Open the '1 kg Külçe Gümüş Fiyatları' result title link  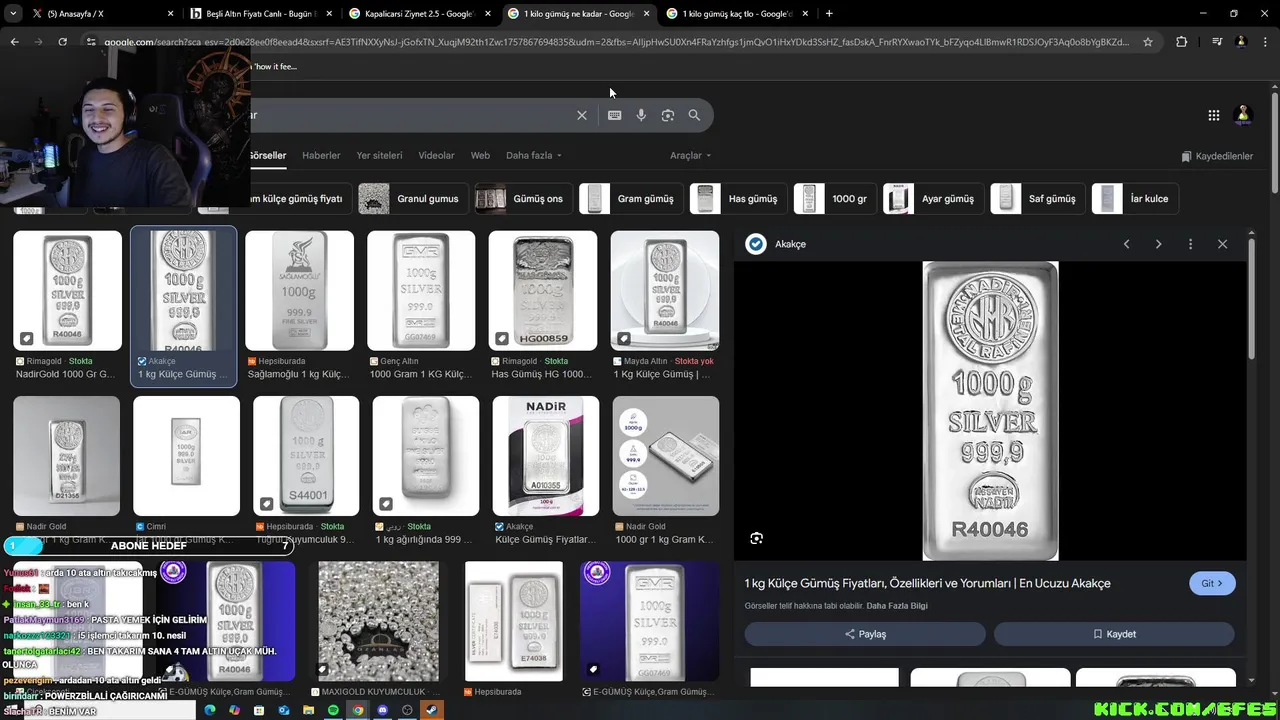927,583
